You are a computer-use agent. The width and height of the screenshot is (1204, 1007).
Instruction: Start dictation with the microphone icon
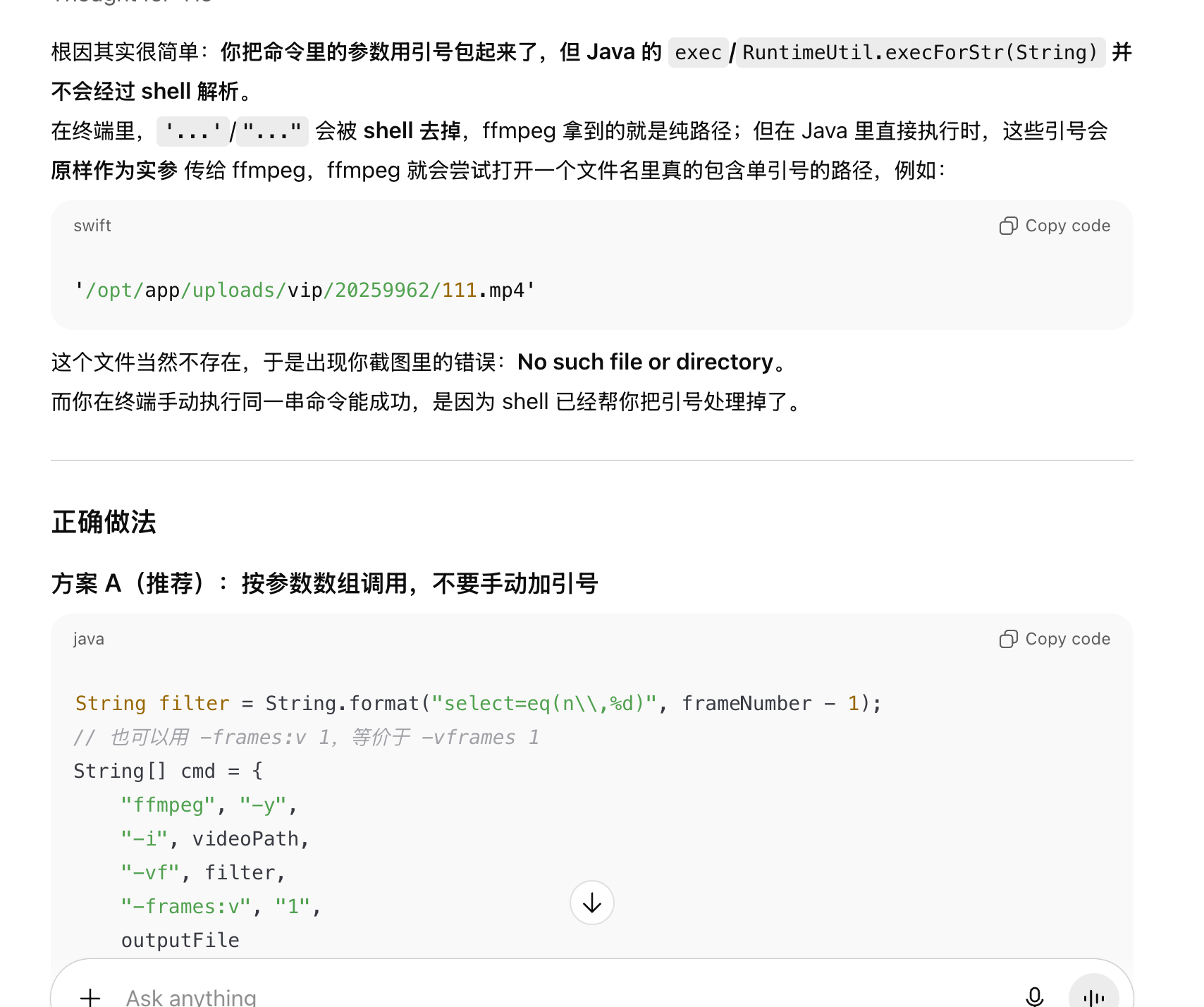click(x=1034, y=997)
